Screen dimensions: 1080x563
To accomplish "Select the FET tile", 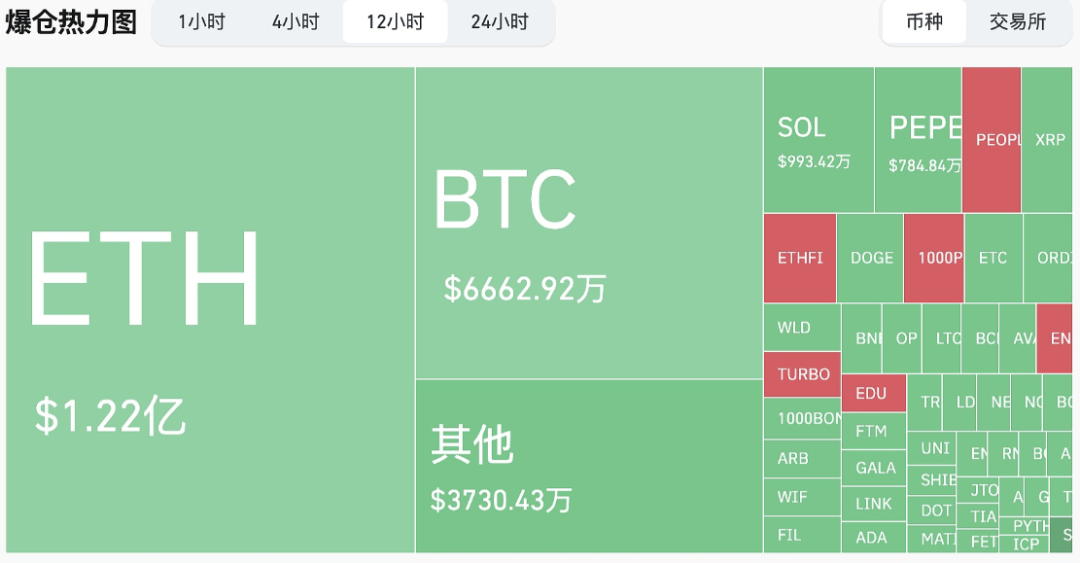I will coord(977,541).
